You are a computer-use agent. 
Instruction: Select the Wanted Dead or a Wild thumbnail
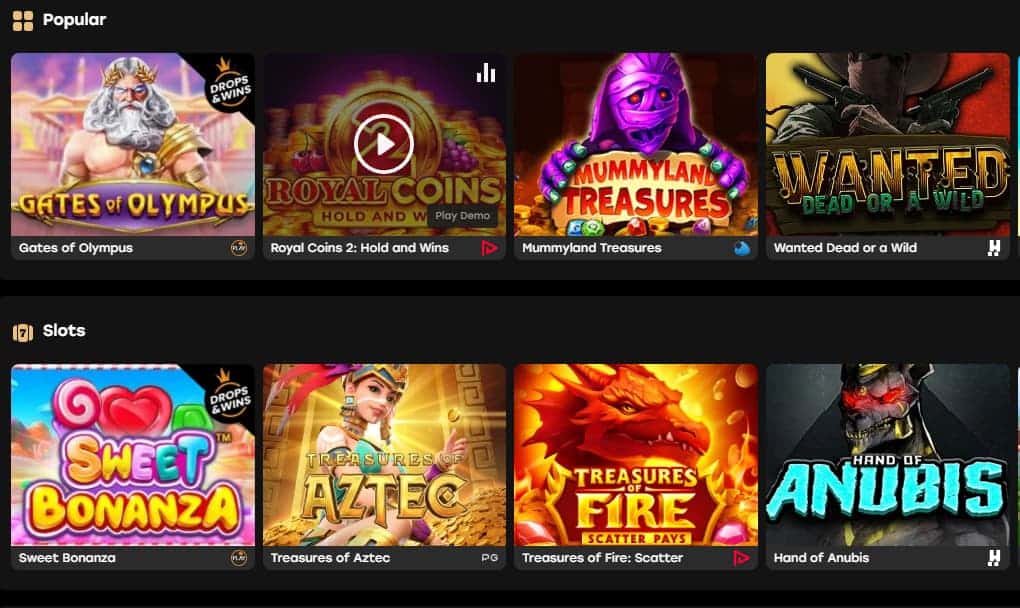click(888, 144)
